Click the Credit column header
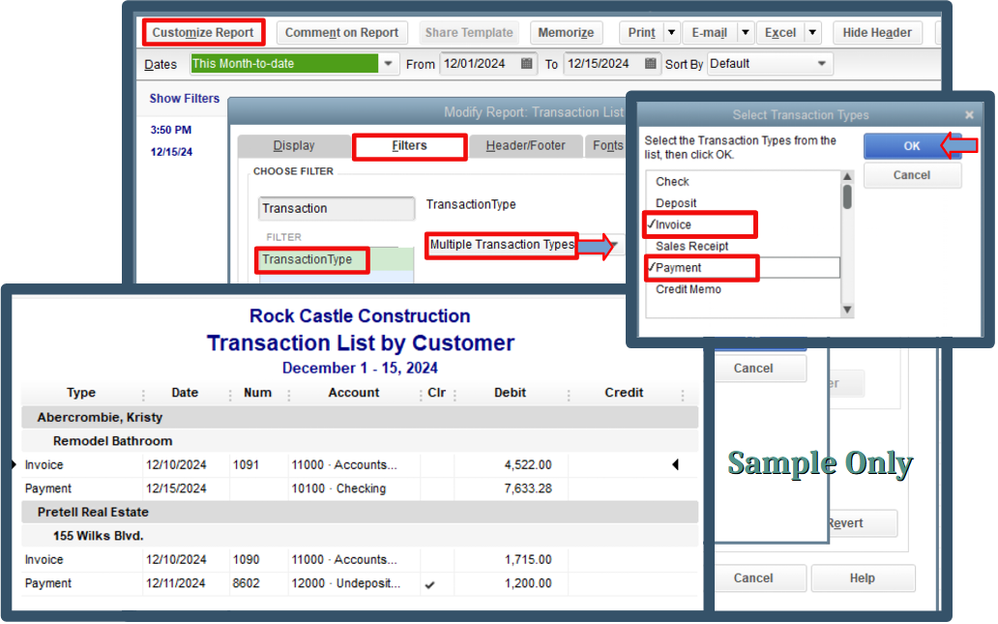The image size is (998, 624). pos(624,393)
